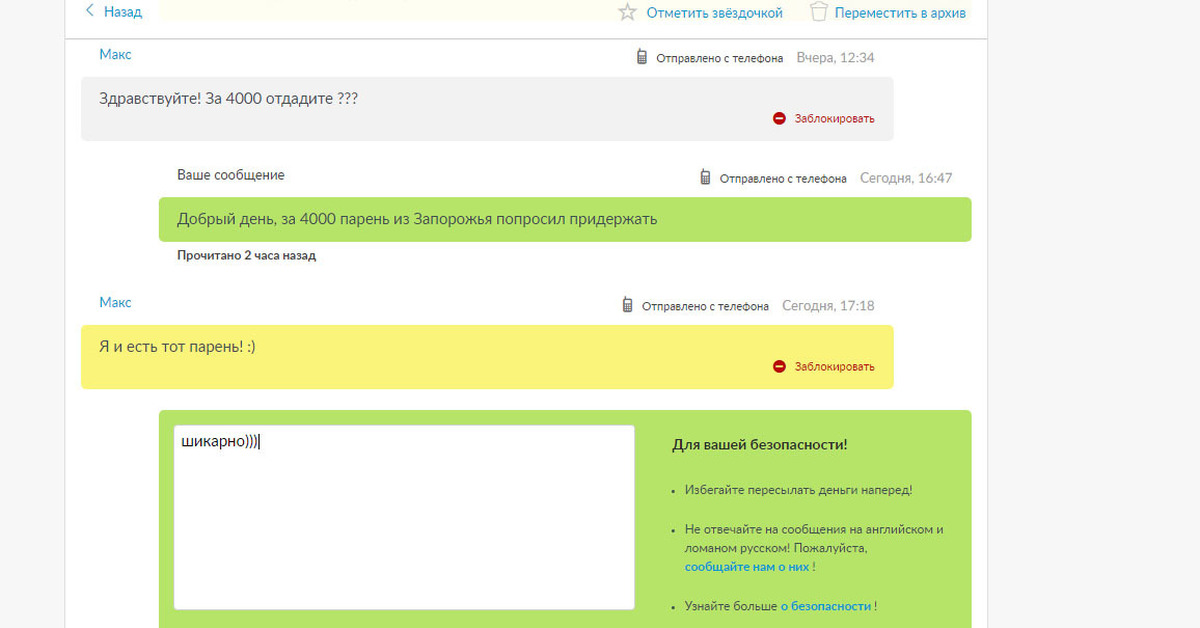
Task: Click red block icon in yellow message
Action: [779, 366]
